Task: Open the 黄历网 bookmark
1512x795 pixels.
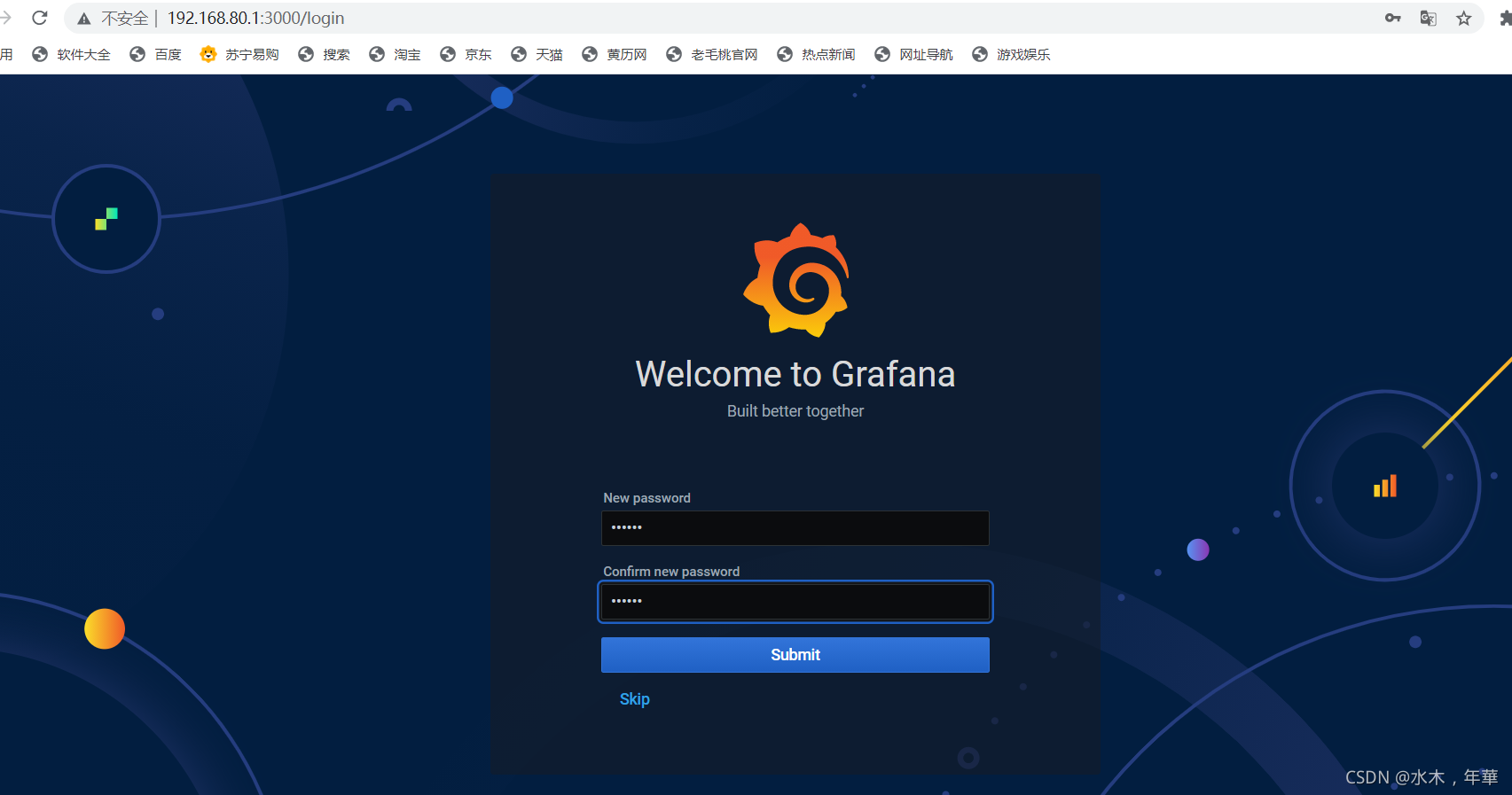Action: 615,54
